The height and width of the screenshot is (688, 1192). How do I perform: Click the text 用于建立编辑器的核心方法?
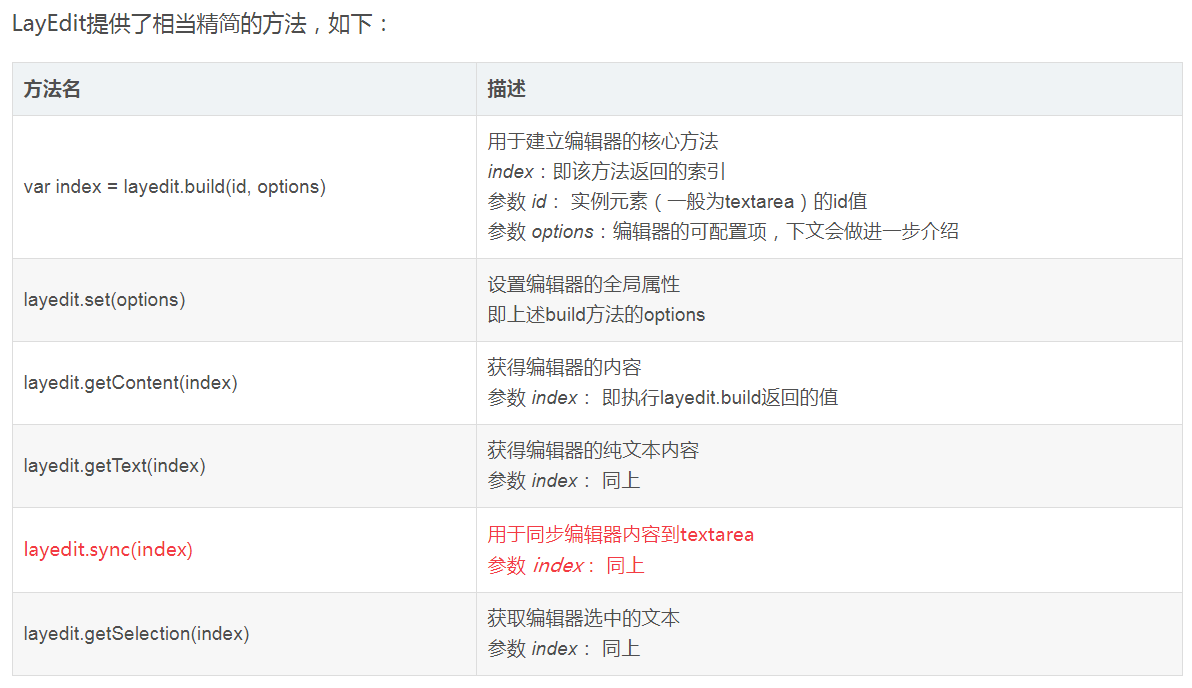(603, 142)
